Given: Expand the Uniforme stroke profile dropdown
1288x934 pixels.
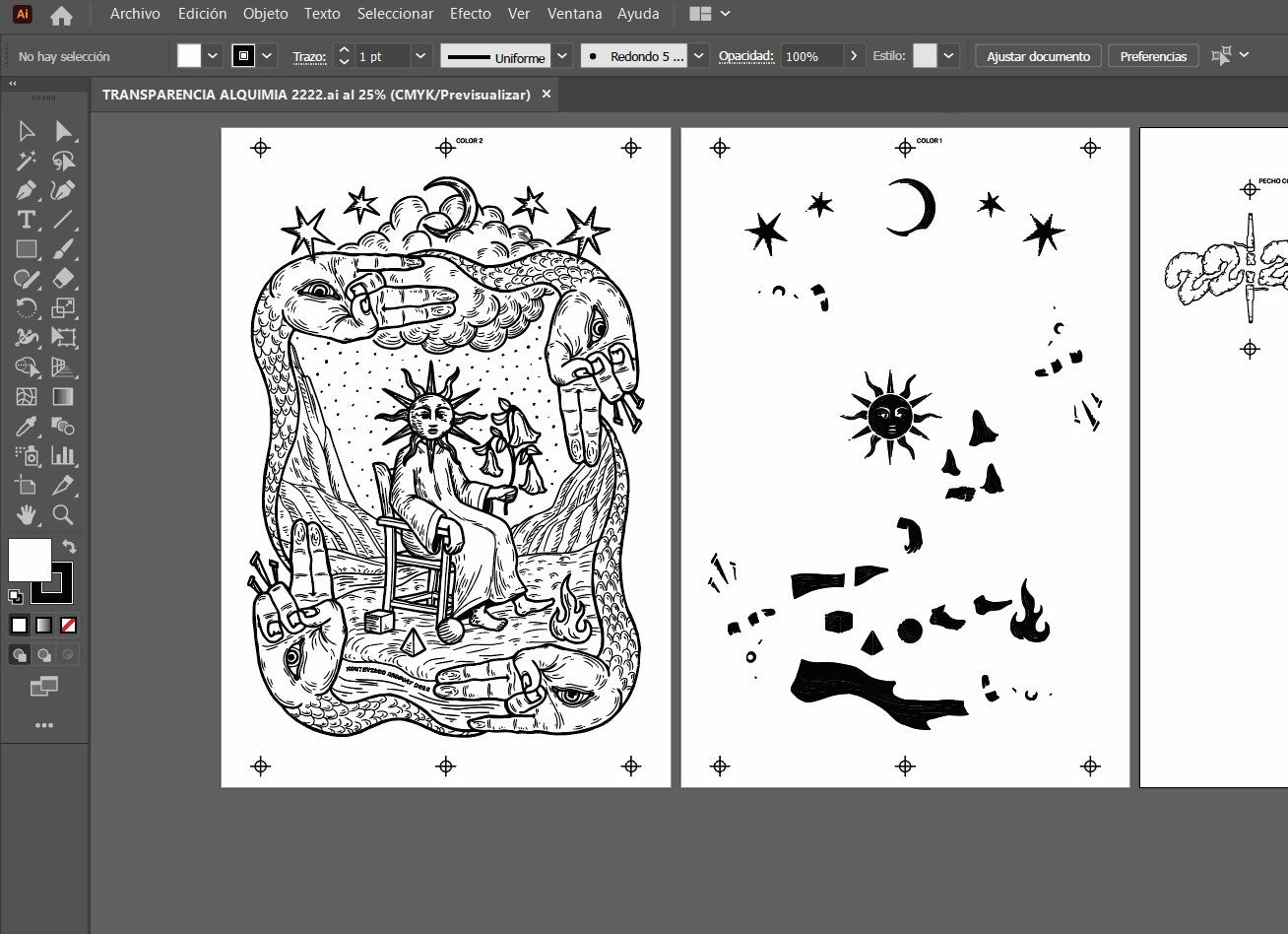Looking at the screenshot, I should point(561,56).
